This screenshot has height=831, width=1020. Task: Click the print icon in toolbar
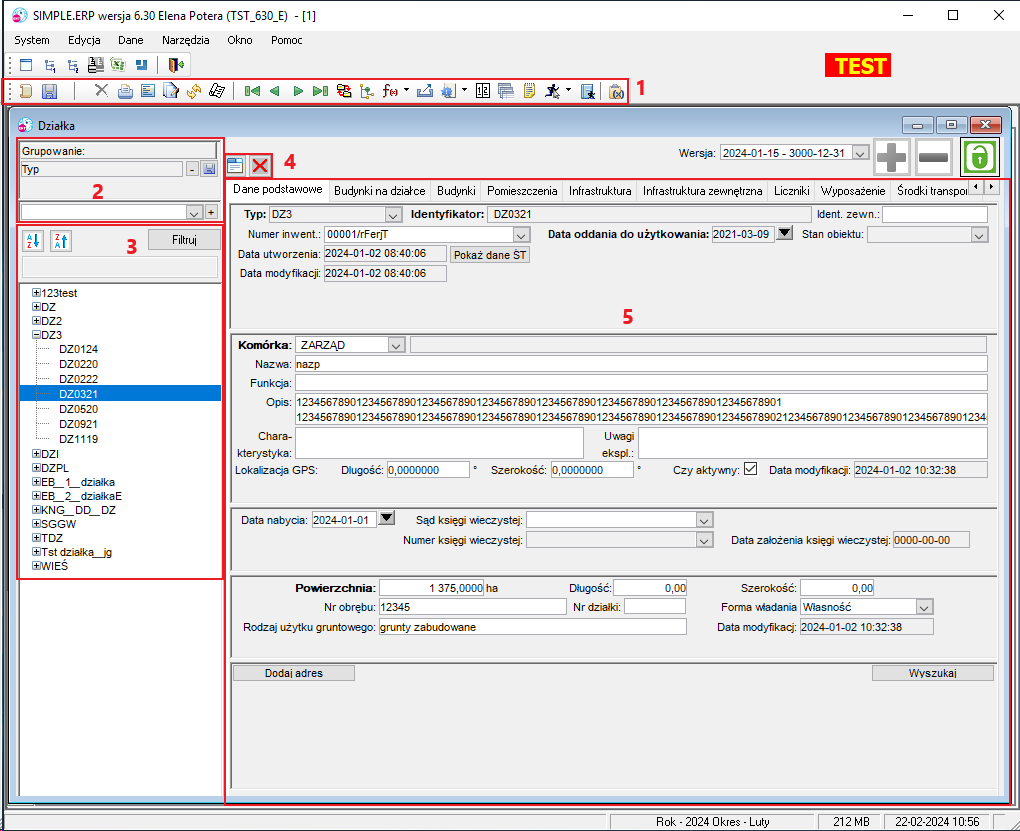tap(125, 91)
